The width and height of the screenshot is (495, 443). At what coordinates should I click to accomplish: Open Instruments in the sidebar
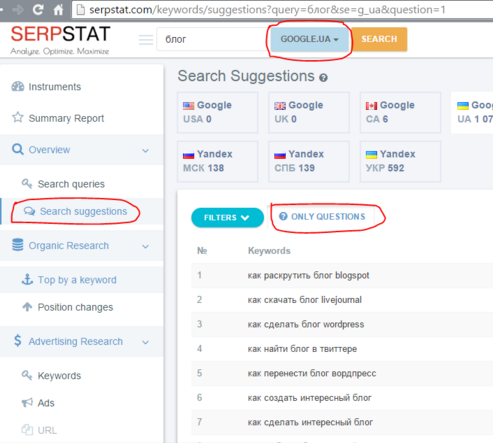[55, 87]
